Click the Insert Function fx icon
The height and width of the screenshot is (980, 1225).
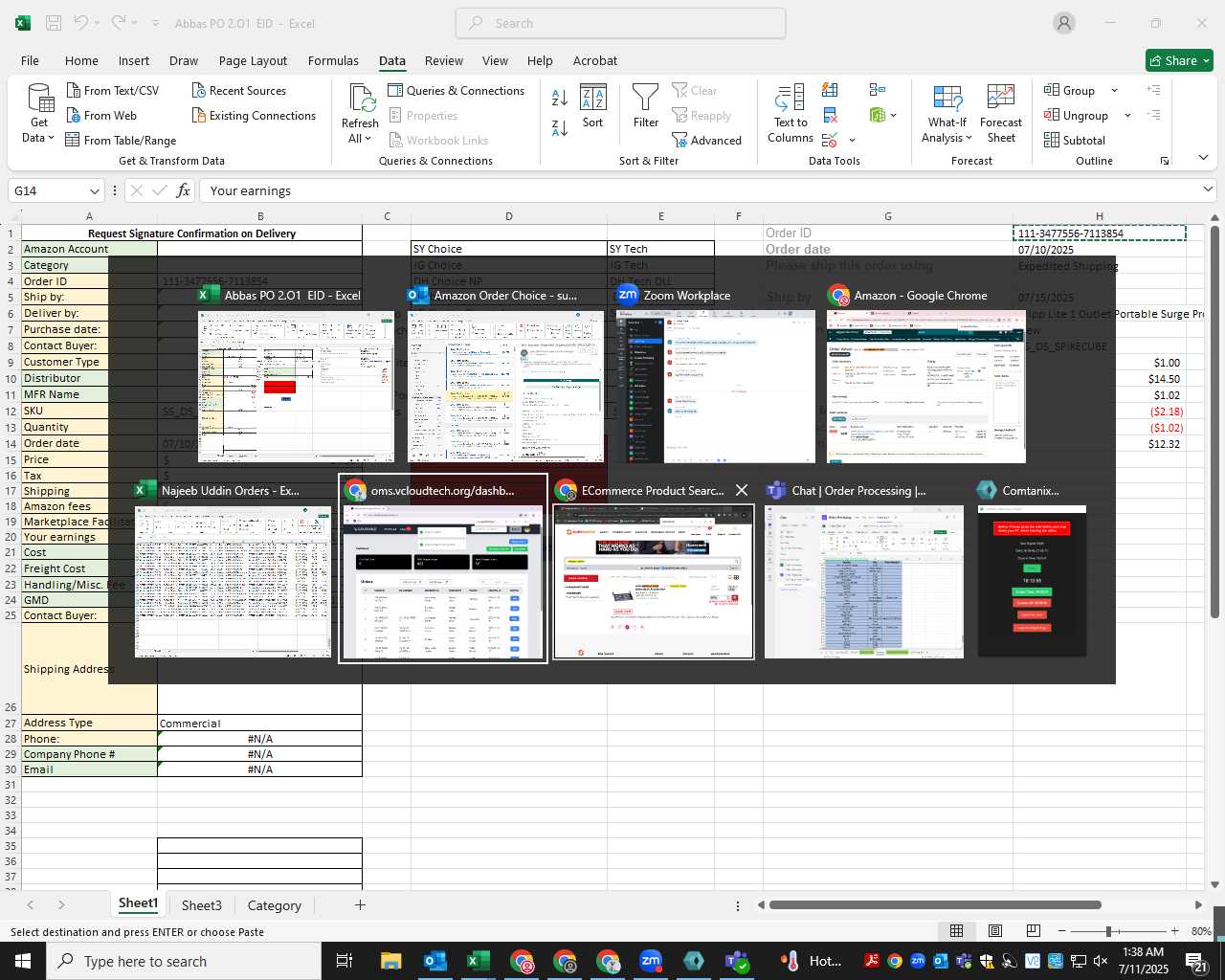(x=184, y=190)
